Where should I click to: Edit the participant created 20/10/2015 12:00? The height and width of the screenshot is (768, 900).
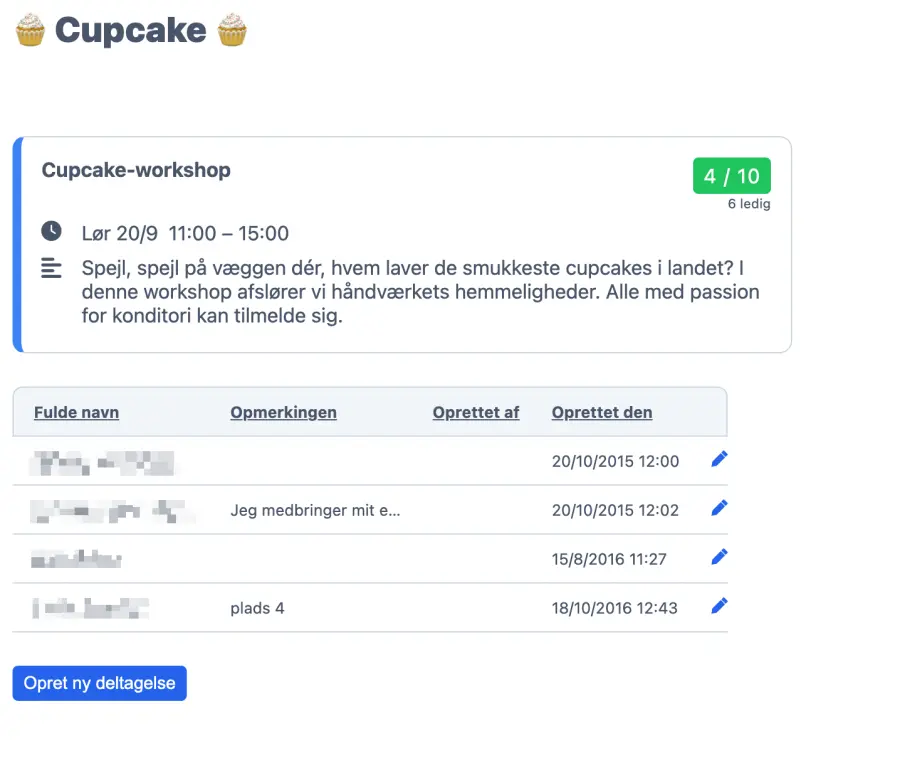click(x=719, y=459)
